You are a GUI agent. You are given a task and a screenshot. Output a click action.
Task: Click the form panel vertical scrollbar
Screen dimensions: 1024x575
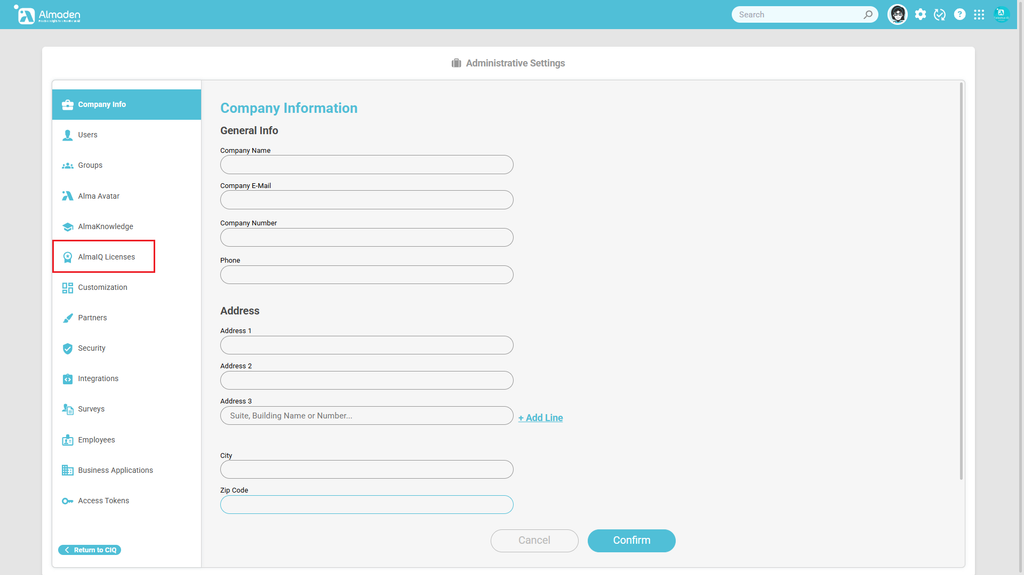click(x=961, y=281)
